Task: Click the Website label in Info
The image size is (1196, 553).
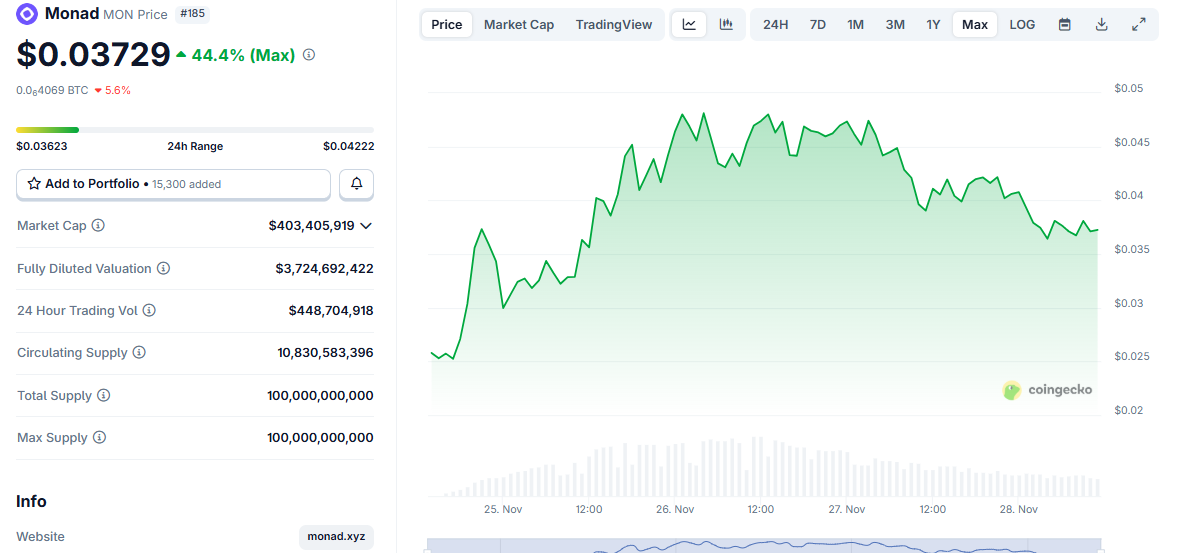Action: (40, 536)
